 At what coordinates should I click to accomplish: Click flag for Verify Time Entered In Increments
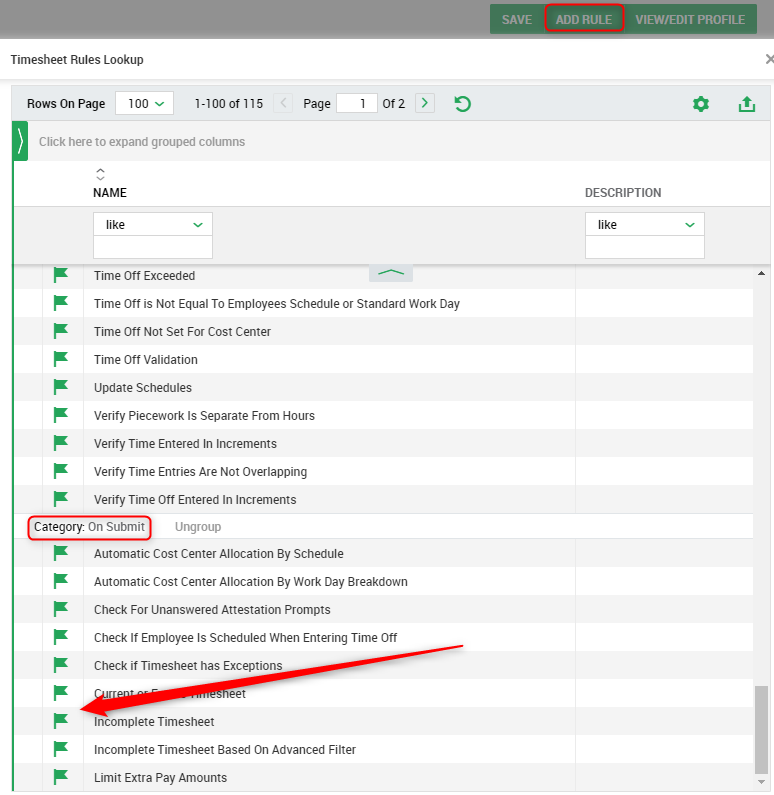coord(61,443)
